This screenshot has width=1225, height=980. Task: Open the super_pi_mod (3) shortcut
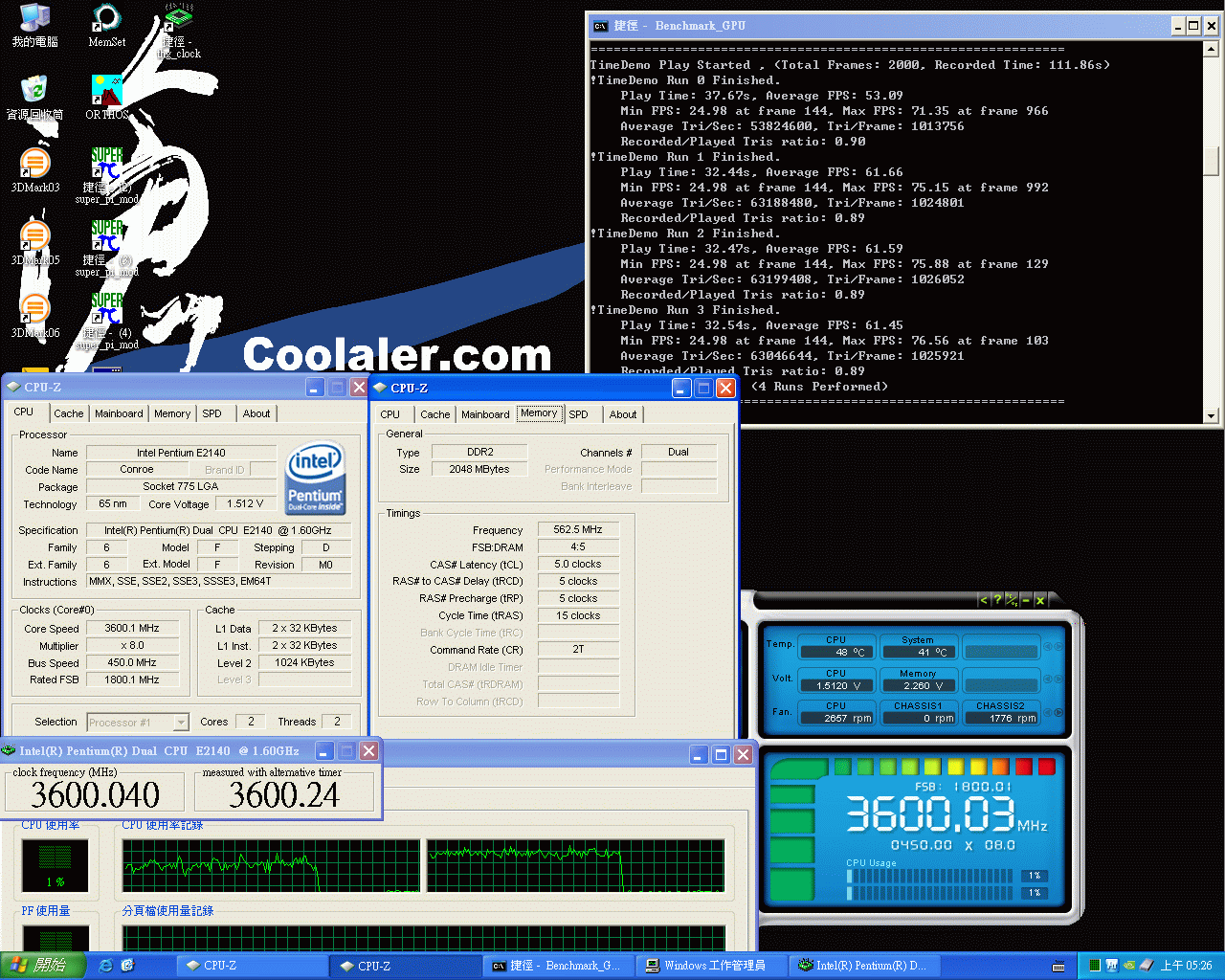coord(106,249)
